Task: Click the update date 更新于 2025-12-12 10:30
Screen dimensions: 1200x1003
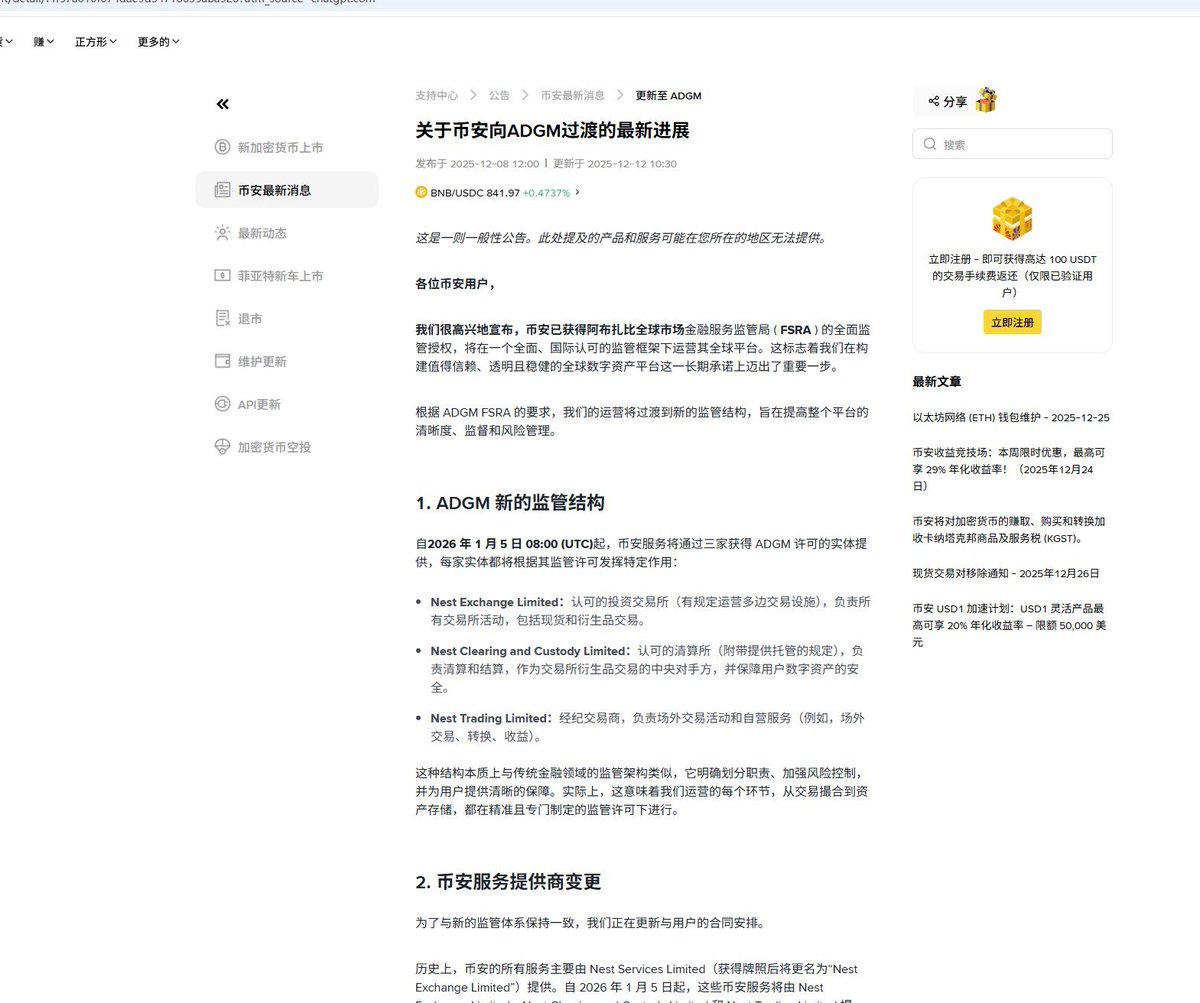Action: click(615, 163)
